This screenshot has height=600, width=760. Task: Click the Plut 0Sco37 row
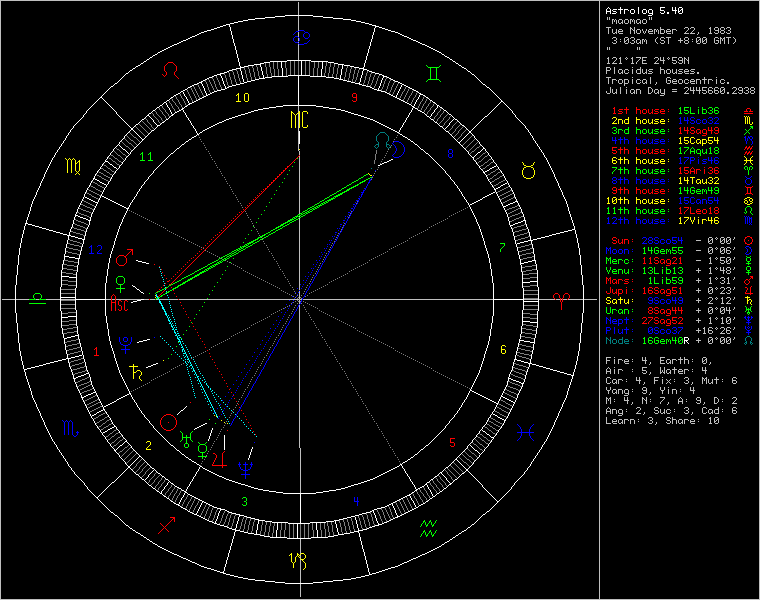pyautogui.click(x=679, y=331)
